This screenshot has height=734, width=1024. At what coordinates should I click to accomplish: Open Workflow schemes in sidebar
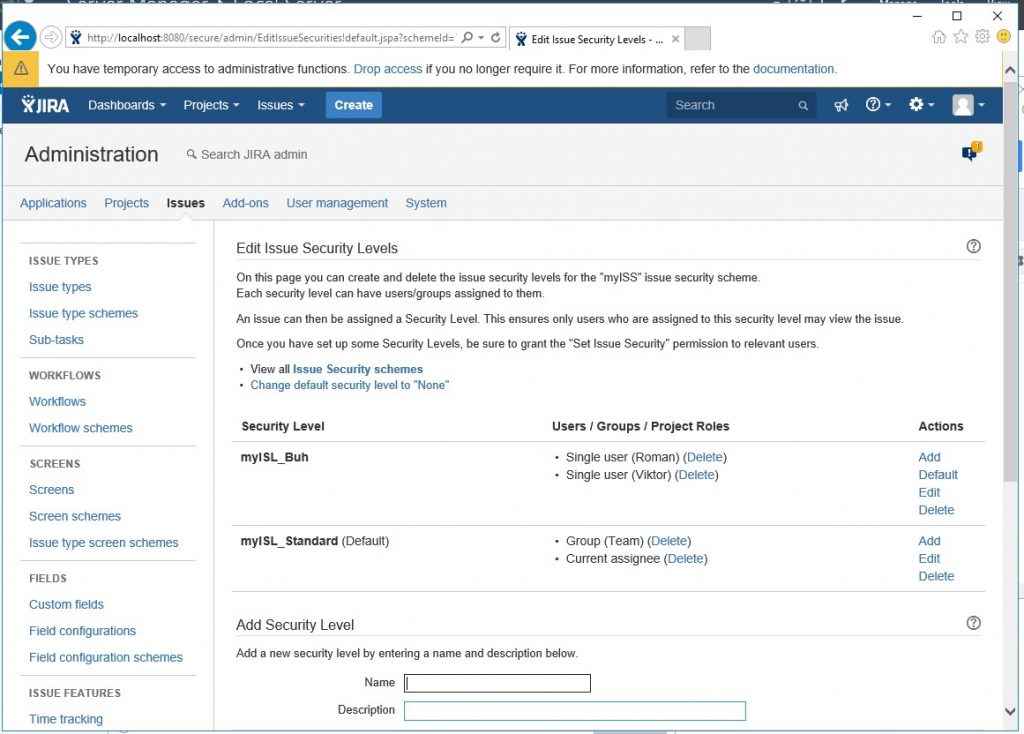[81, 428]
